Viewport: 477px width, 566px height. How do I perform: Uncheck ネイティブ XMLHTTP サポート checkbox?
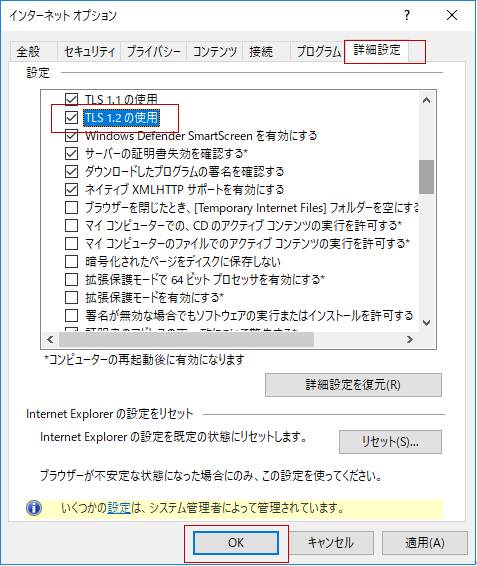(x=71, y=190)
